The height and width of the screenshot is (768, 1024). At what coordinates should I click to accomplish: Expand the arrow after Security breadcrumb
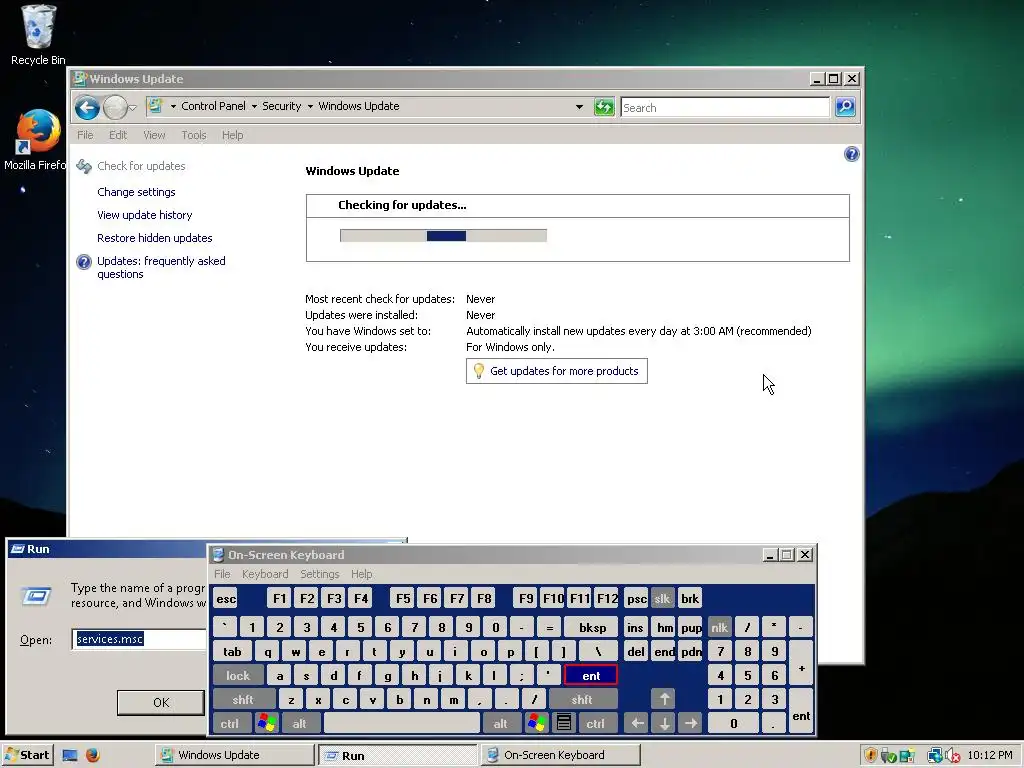click(x=310, y=106)
